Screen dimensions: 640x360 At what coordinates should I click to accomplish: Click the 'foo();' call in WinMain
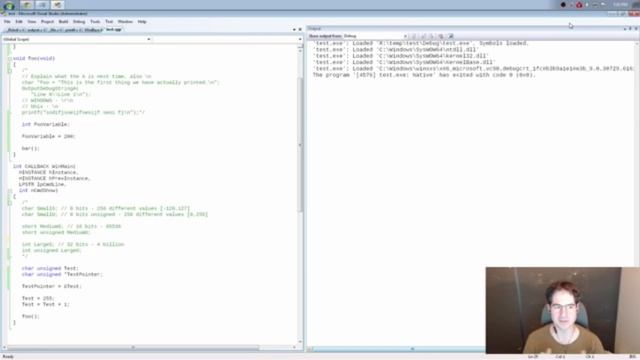click(31, 316)
